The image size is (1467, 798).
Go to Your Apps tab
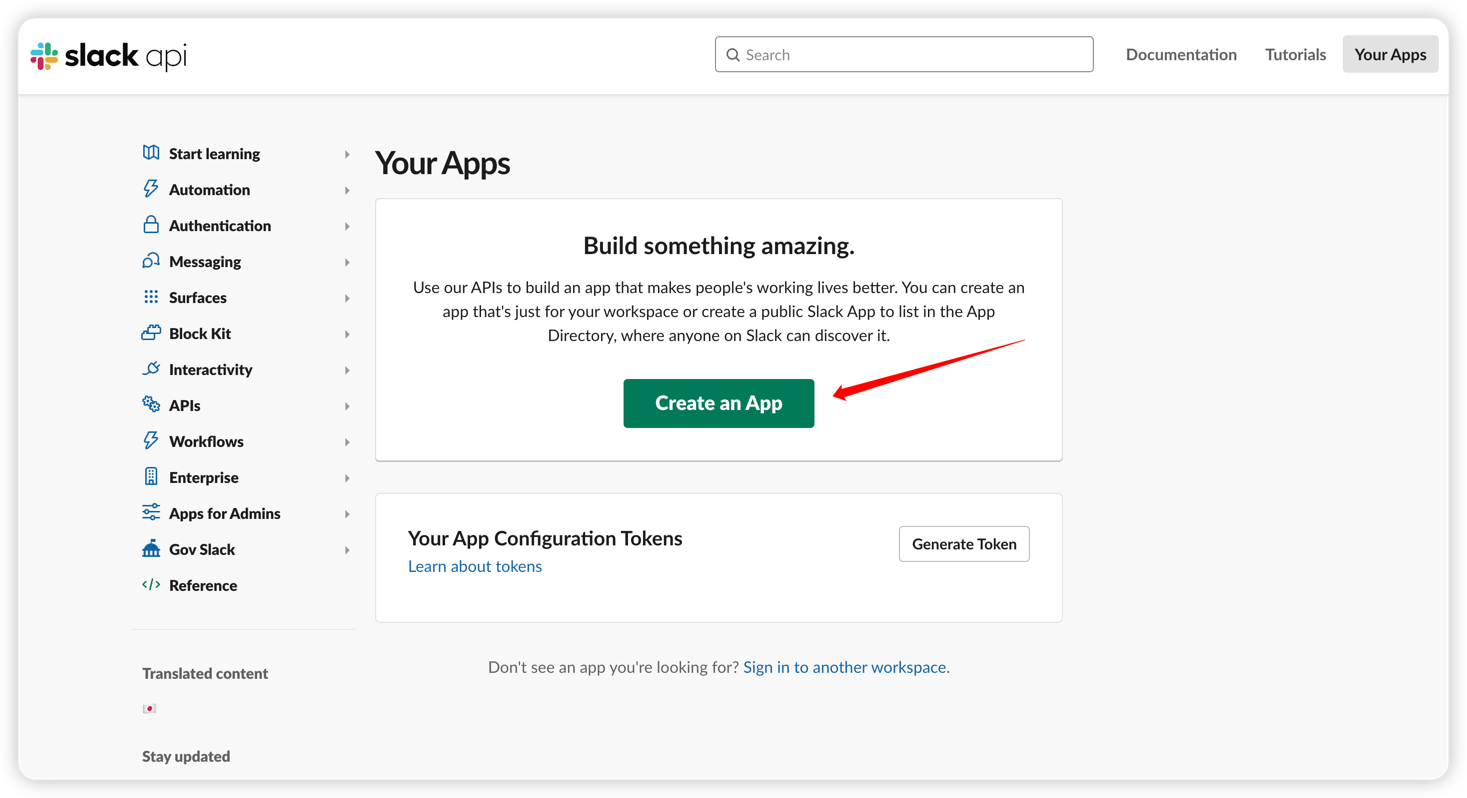1390,55
